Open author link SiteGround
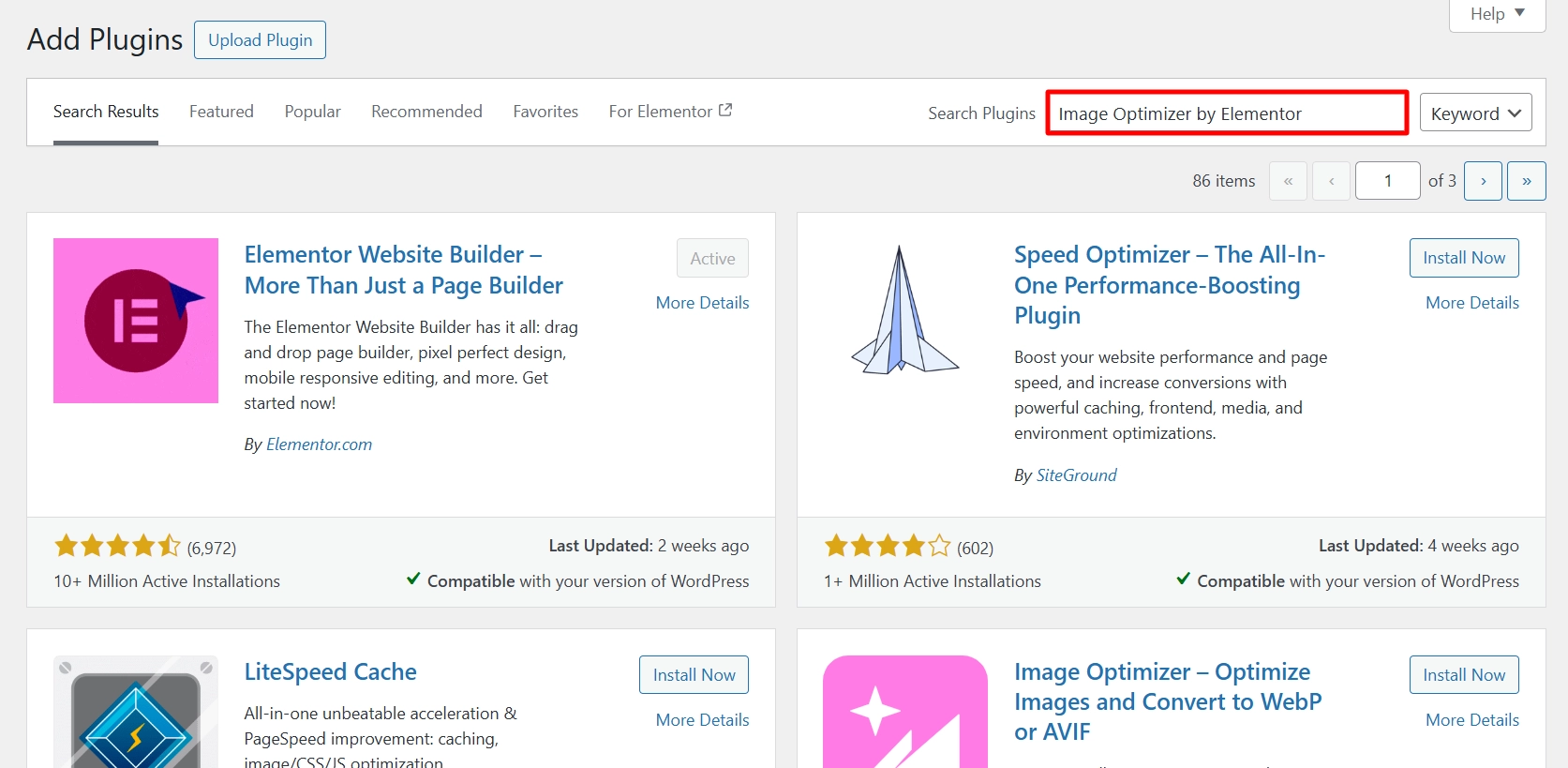Viewport: 1568px width, 768px height. [x=1076, y=475]
